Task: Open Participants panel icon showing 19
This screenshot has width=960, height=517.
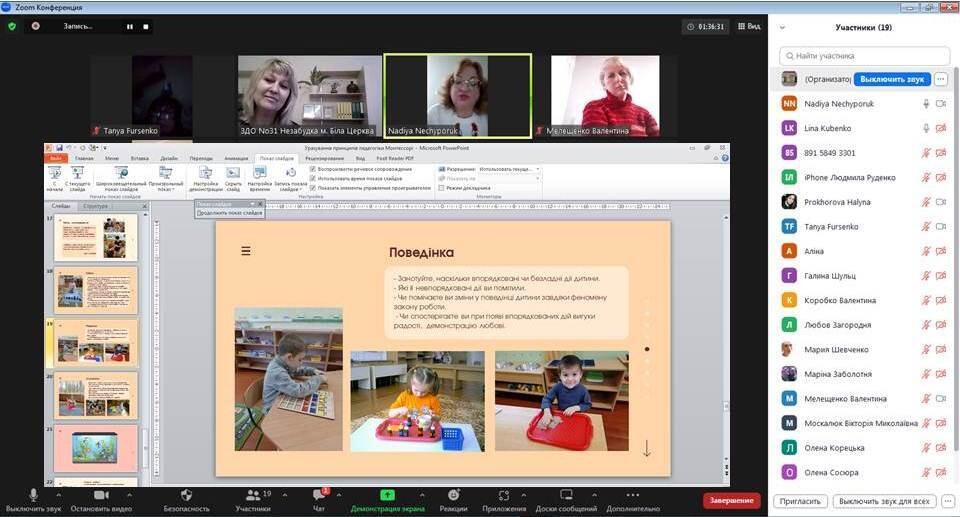Action: pyautogui.click(x=253, y=494)
